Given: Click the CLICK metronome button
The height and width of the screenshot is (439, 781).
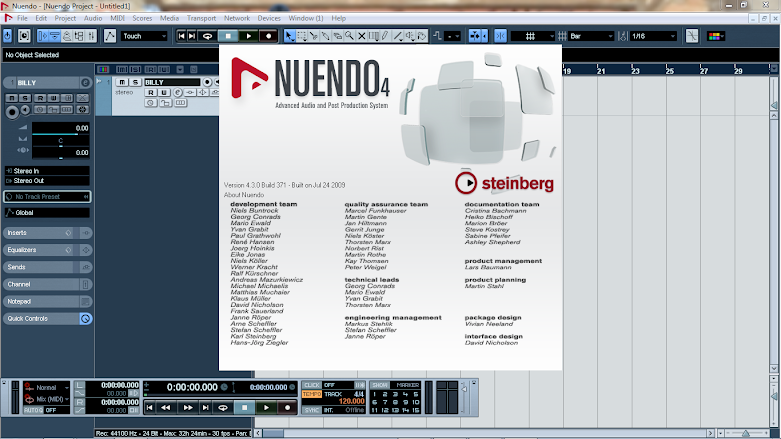Looking at the screenshot, I should 311,385.
